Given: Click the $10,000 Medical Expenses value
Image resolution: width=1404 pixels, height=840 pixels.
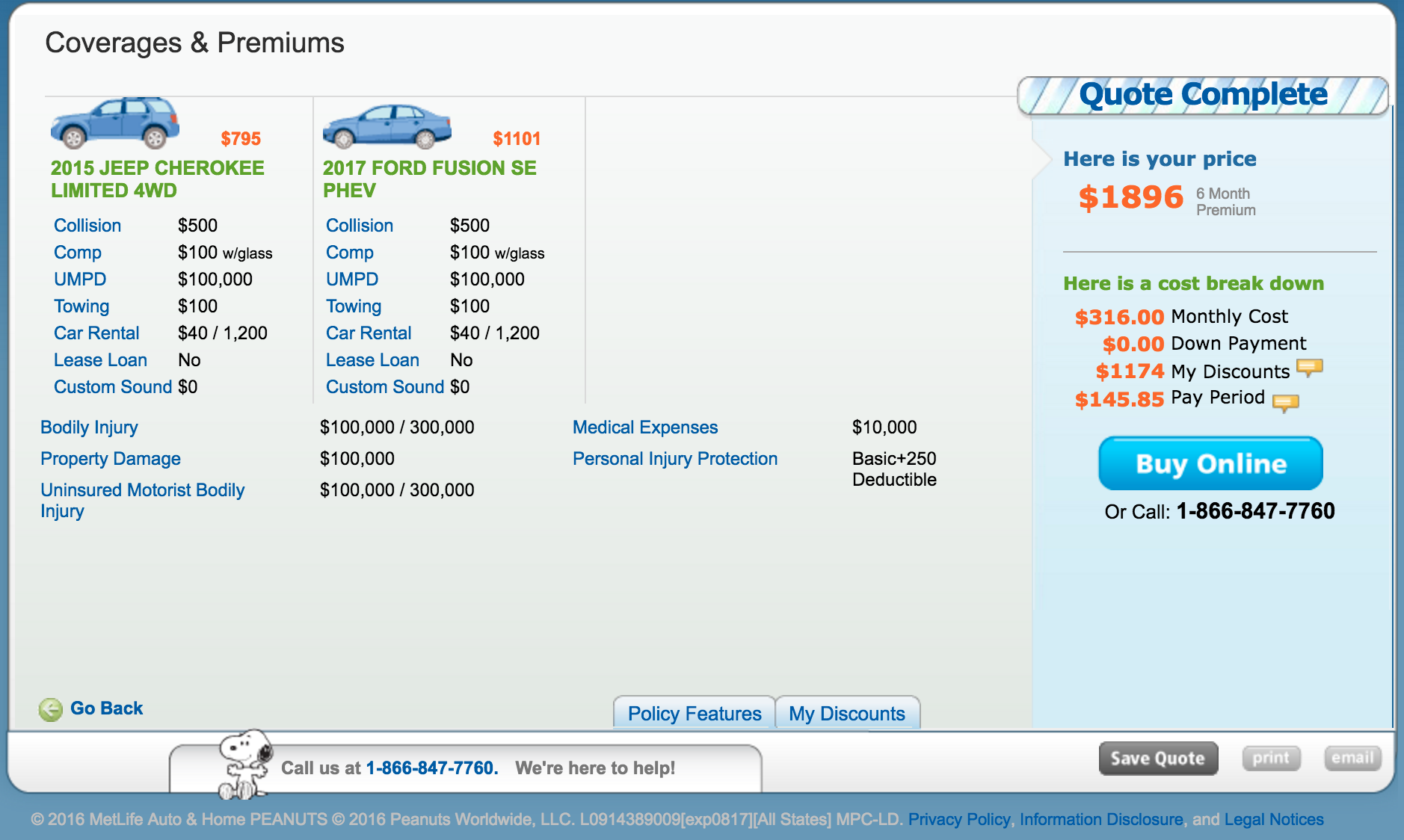Looking at the screenshot, I should tap(884, 427).
